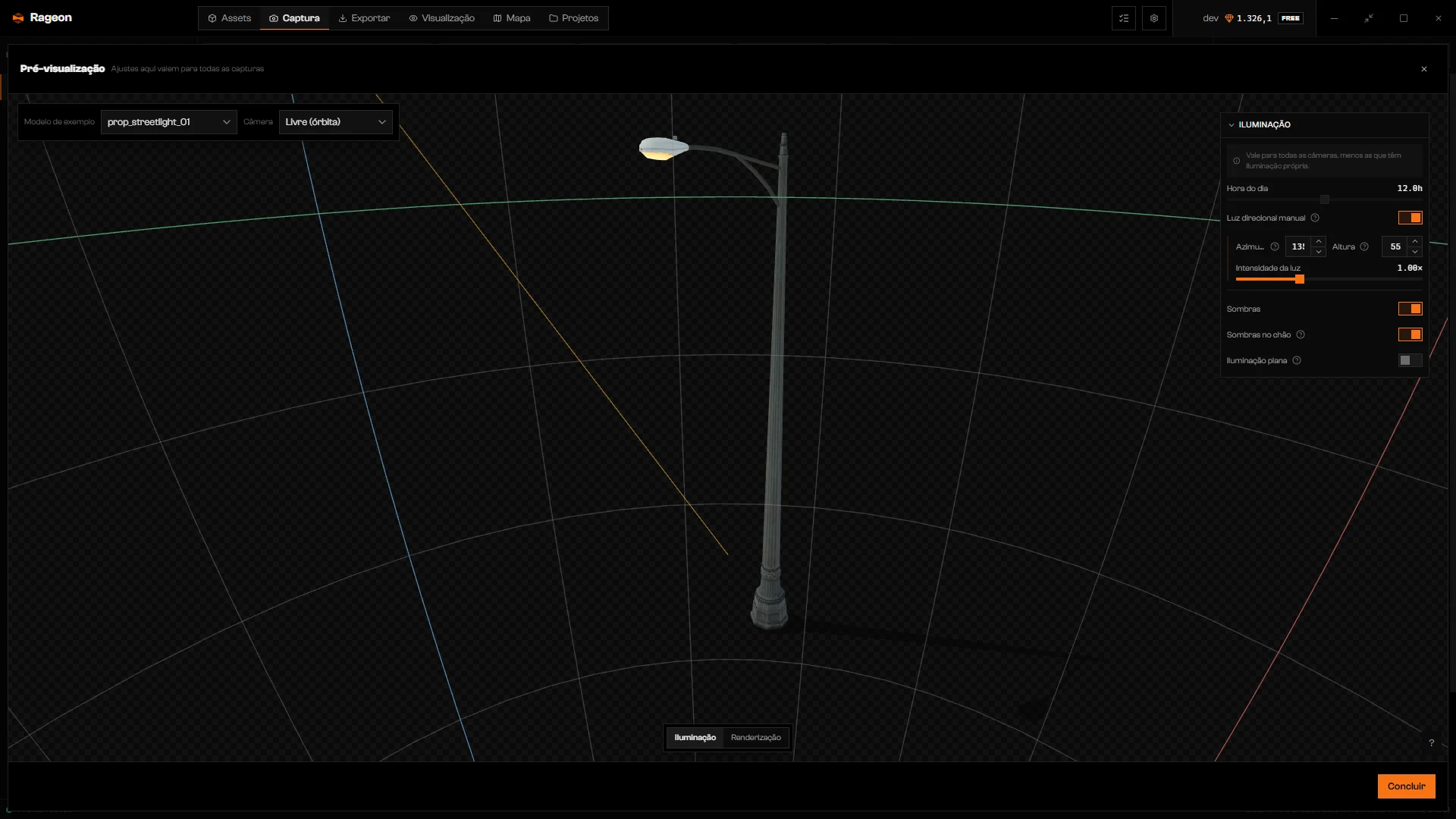This screenshot has height=819, width=1456.
Task: Open the task list icon in title bar
Action: 1124,18
